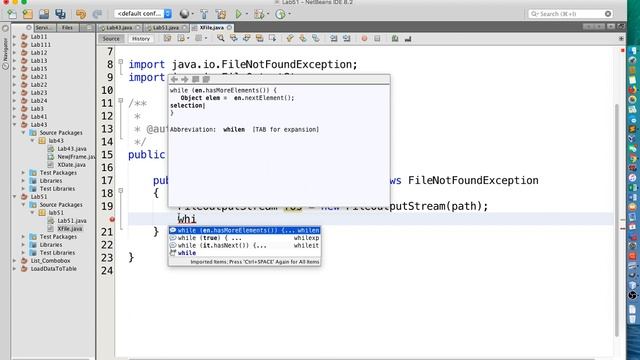Viewport: 640px width, 360px height.
Task: Collapse the Lab51 project node
Action: pyautogui.click(x=15, y=197)
